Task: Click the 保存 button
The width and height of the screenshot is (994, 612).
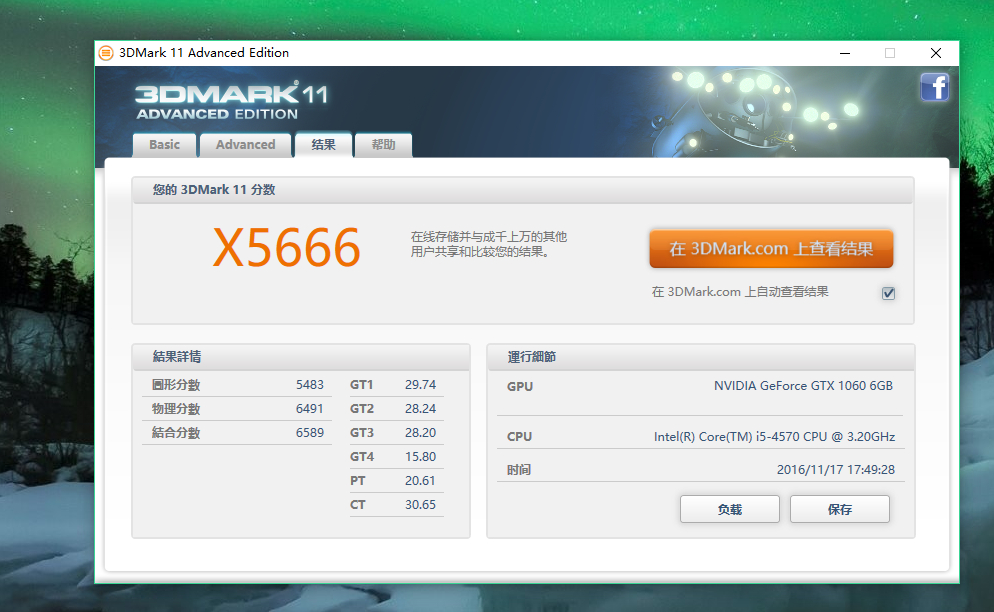Action: (839, 509)
